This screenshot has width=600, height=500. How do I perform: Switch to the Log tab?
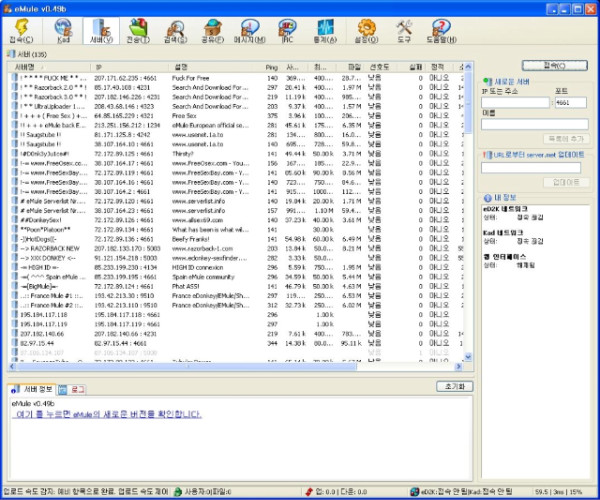coord(72,389)
